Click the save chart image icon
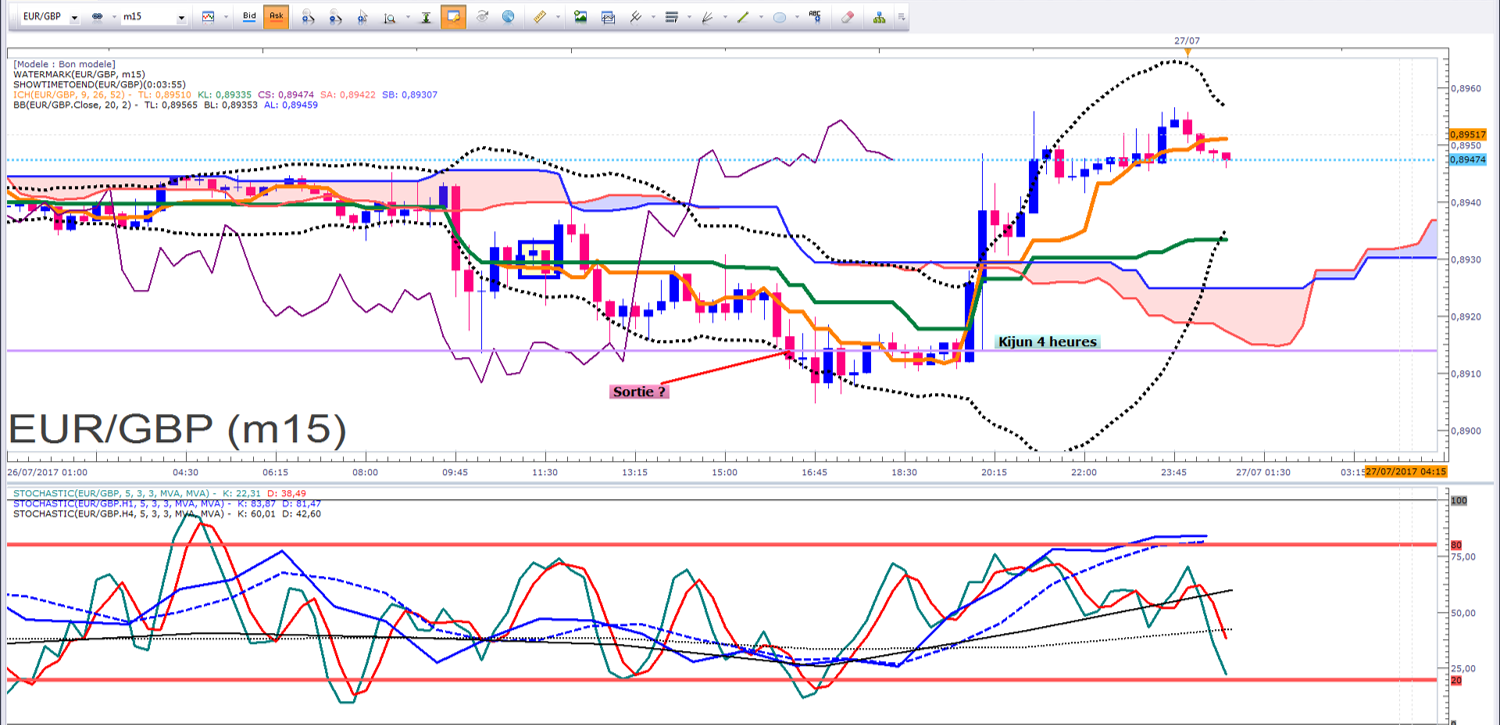The image size is (1500, 725). (580, 17)
